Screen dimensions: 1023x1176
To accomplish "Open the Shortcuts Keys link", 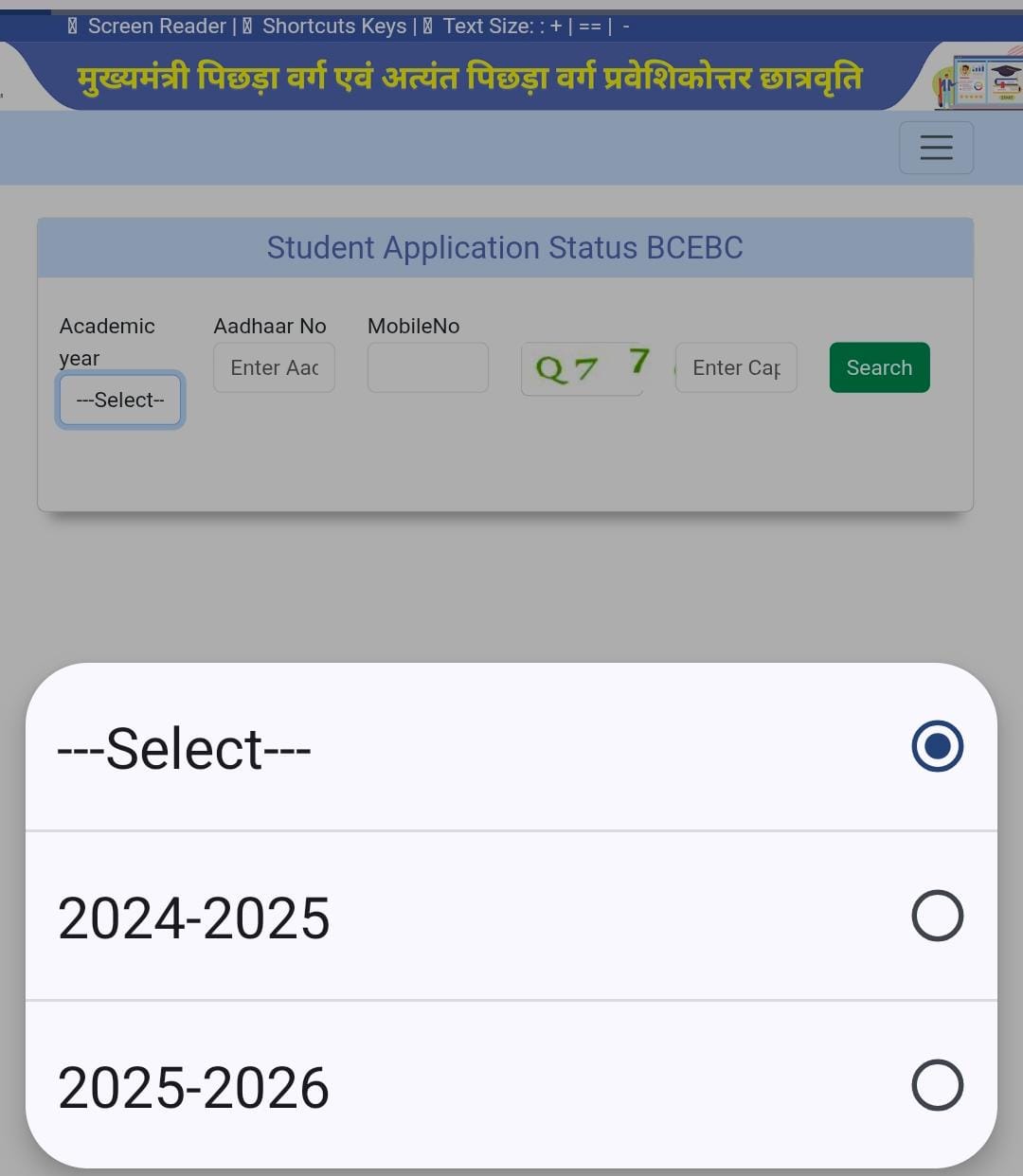I will tap(334, 27).
